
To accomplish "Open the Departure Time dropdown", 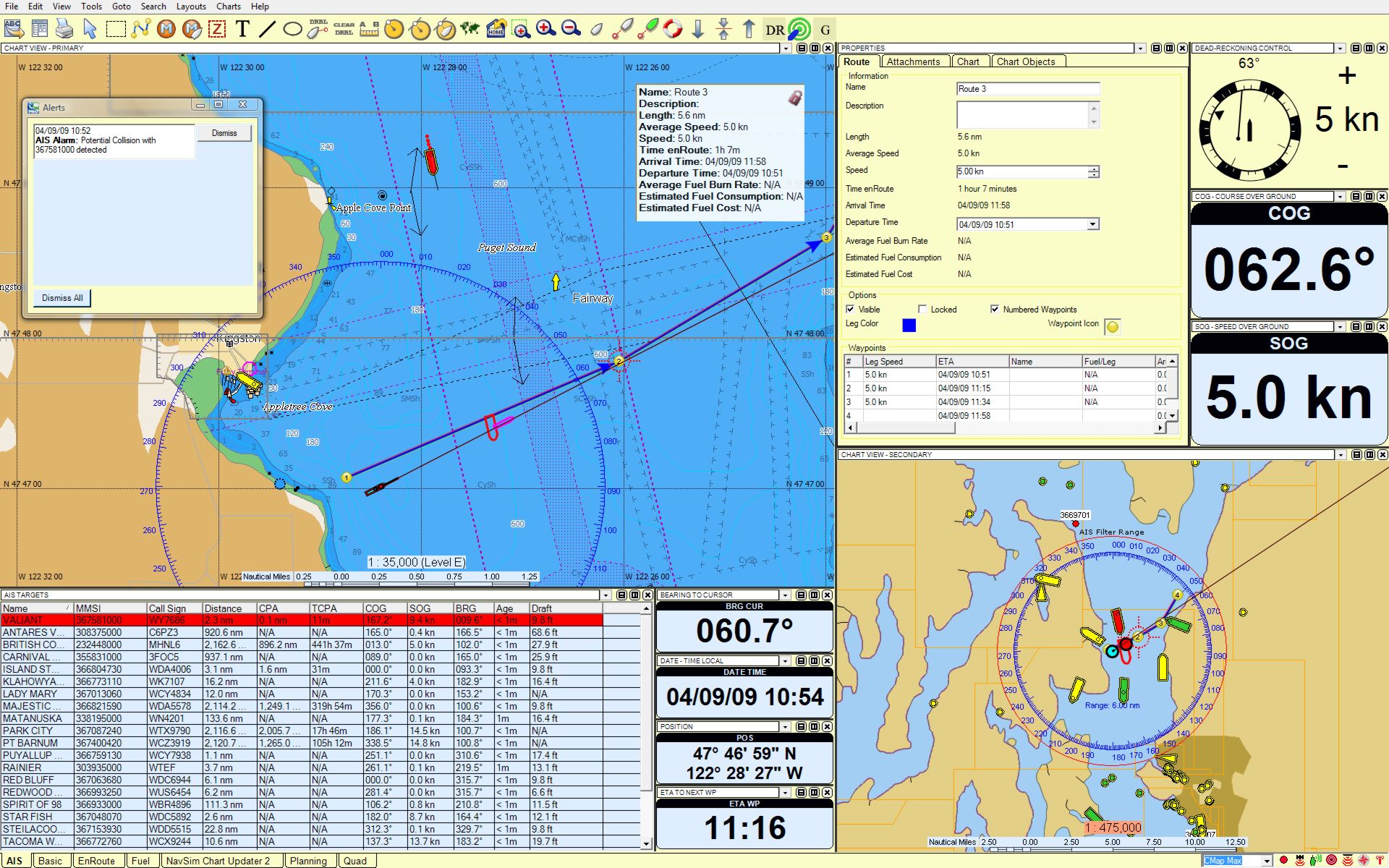I will point(1092,224).
